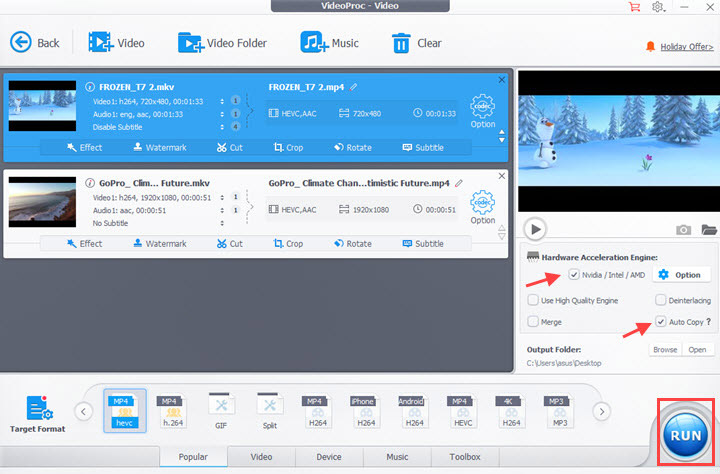The image size is (720, 474).
Task: Select the GIF toolbox preset
Action: point(221,411)
